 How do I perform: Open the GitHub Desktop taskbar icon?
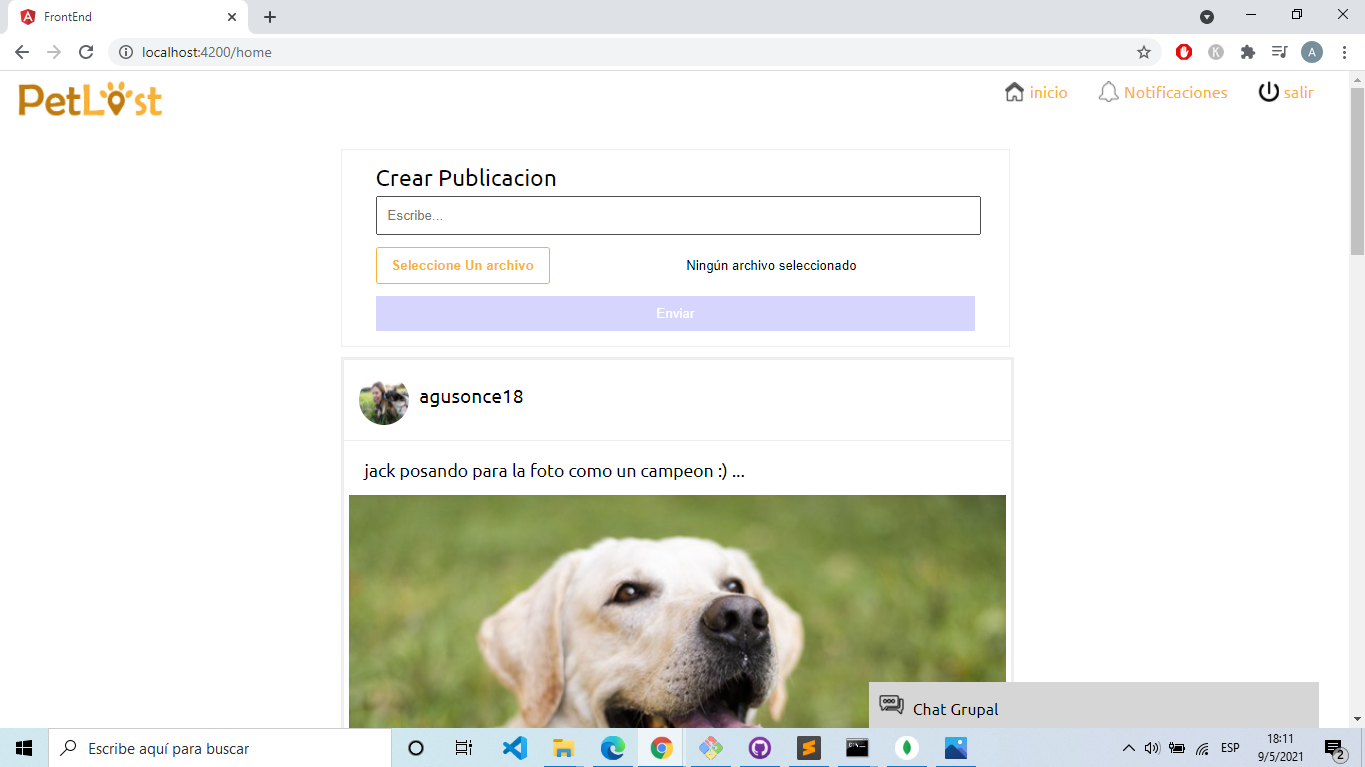click(x=759, y=748)
